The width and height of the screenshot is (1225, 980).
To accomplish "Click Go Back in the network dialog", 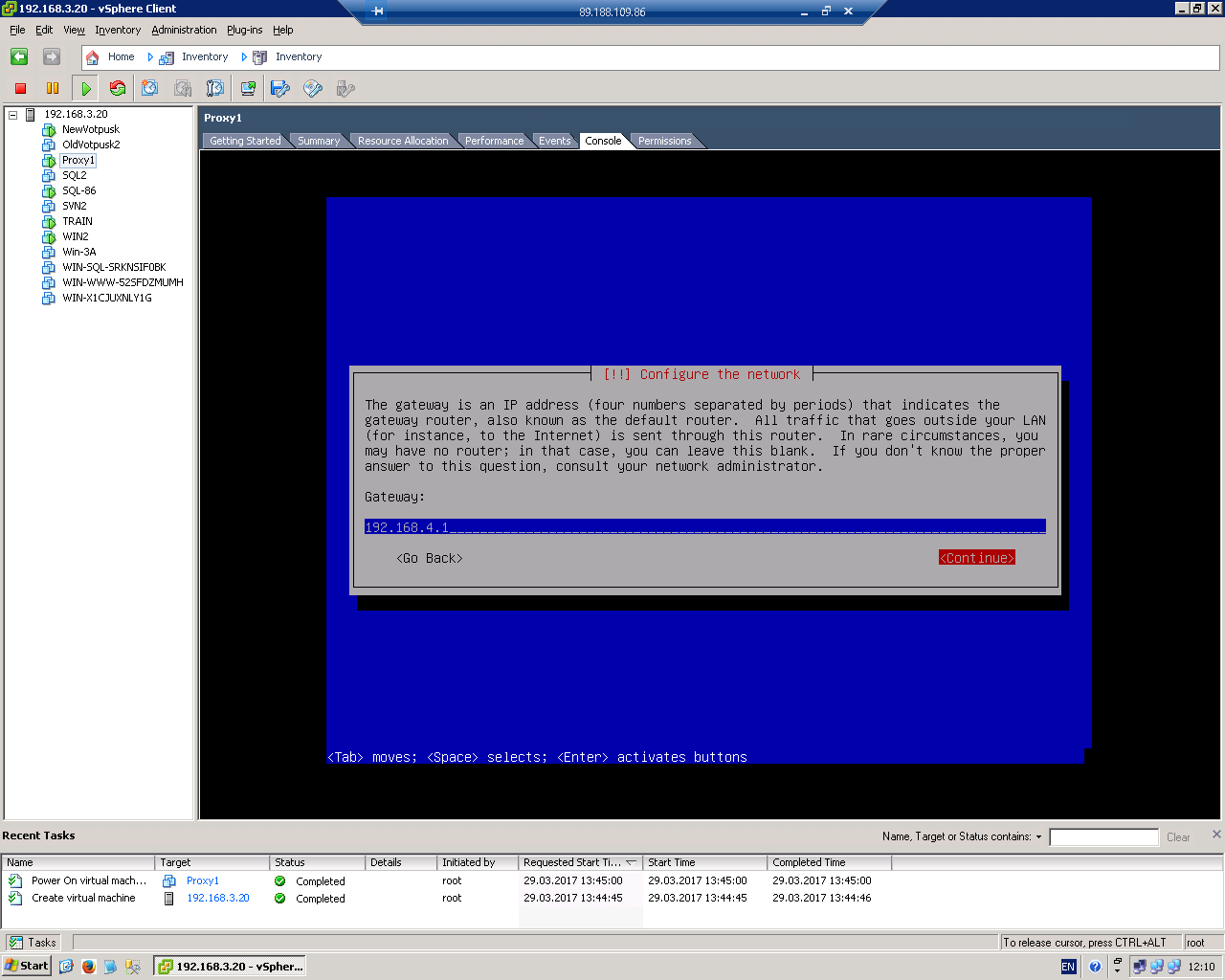I will tap(430, 558).
